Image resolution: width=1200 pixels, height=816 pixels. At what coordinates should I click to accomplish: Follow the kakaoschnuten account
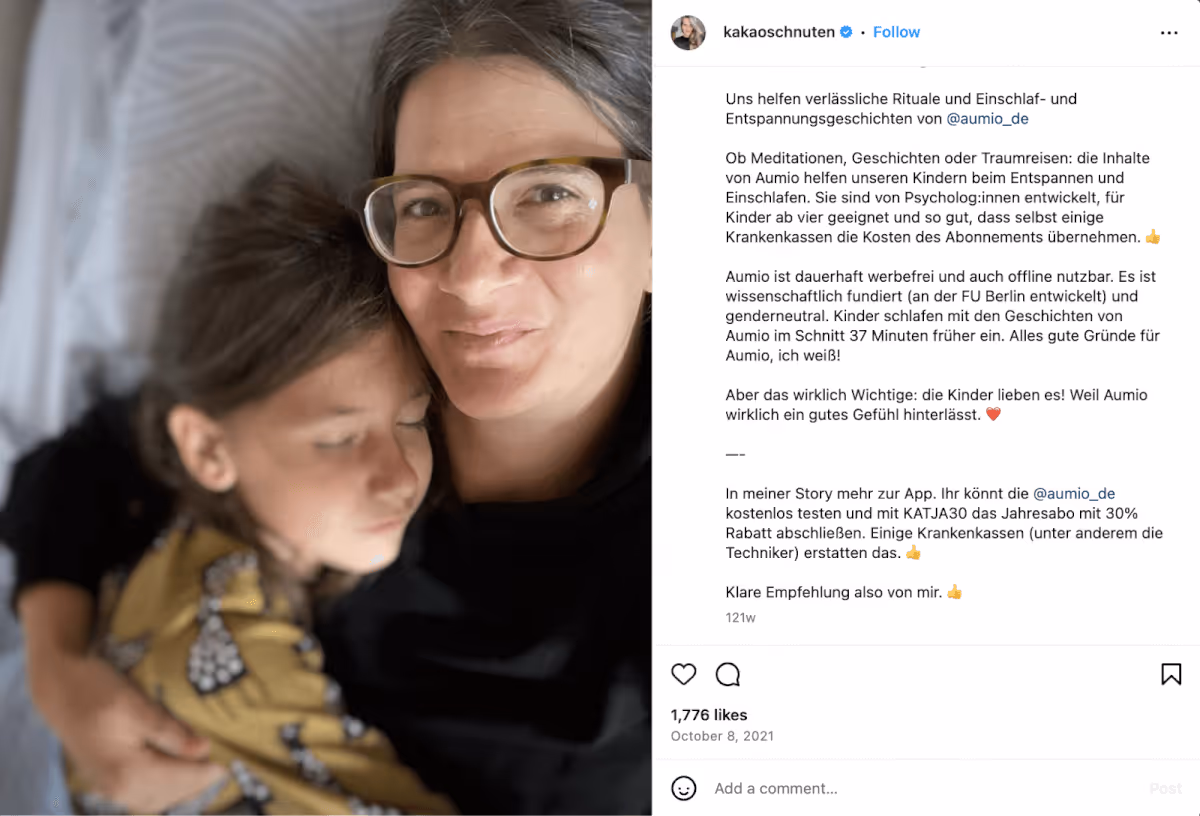click(x=896, y=32)
